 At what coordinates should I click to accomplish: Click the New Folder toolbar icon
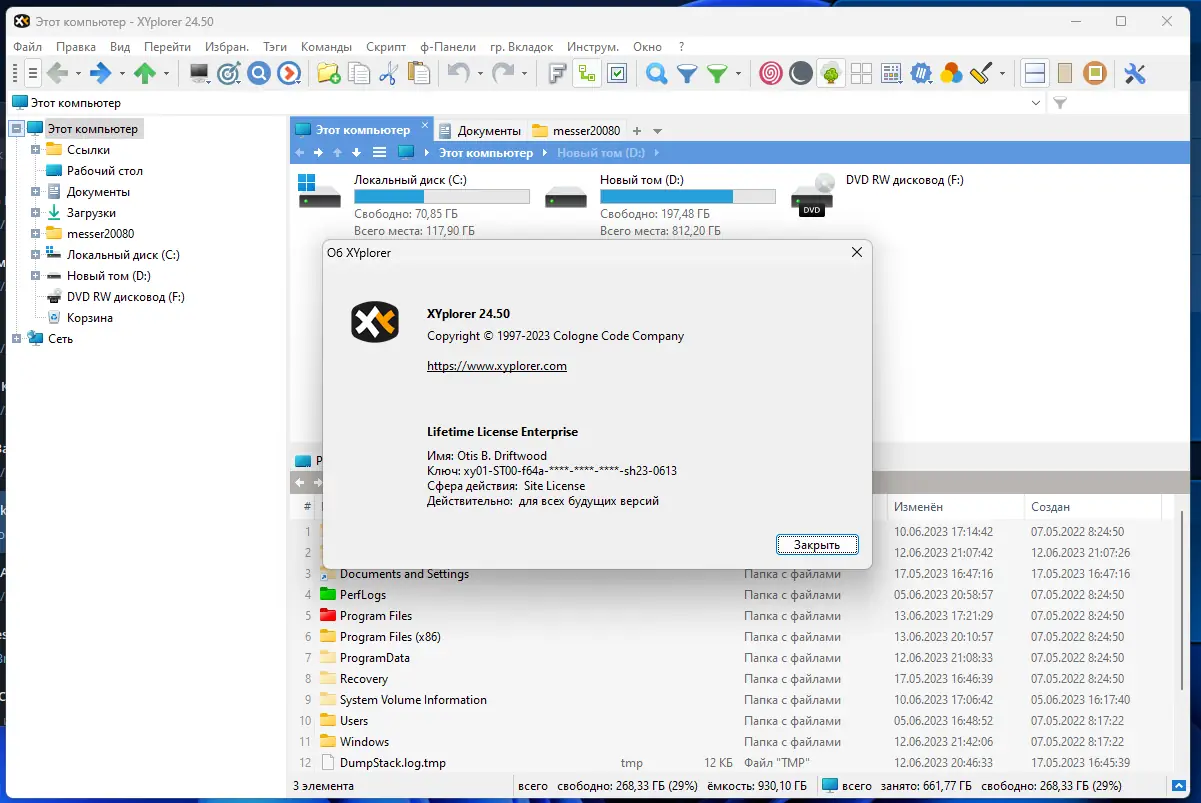point(327,73)
